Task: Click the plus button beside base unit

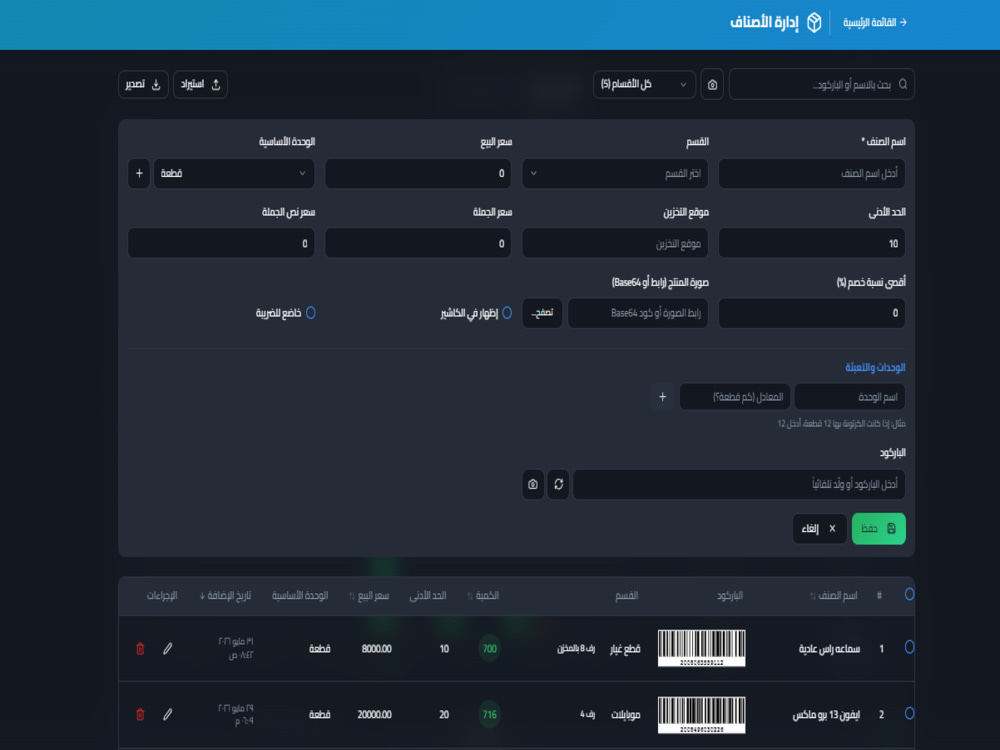Action: click(x=139, y=173)
